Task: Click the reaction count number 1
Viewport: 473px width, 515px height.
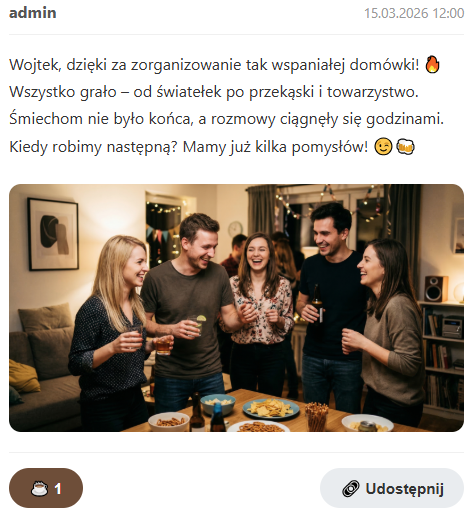Action: click(x=58, y=489)
